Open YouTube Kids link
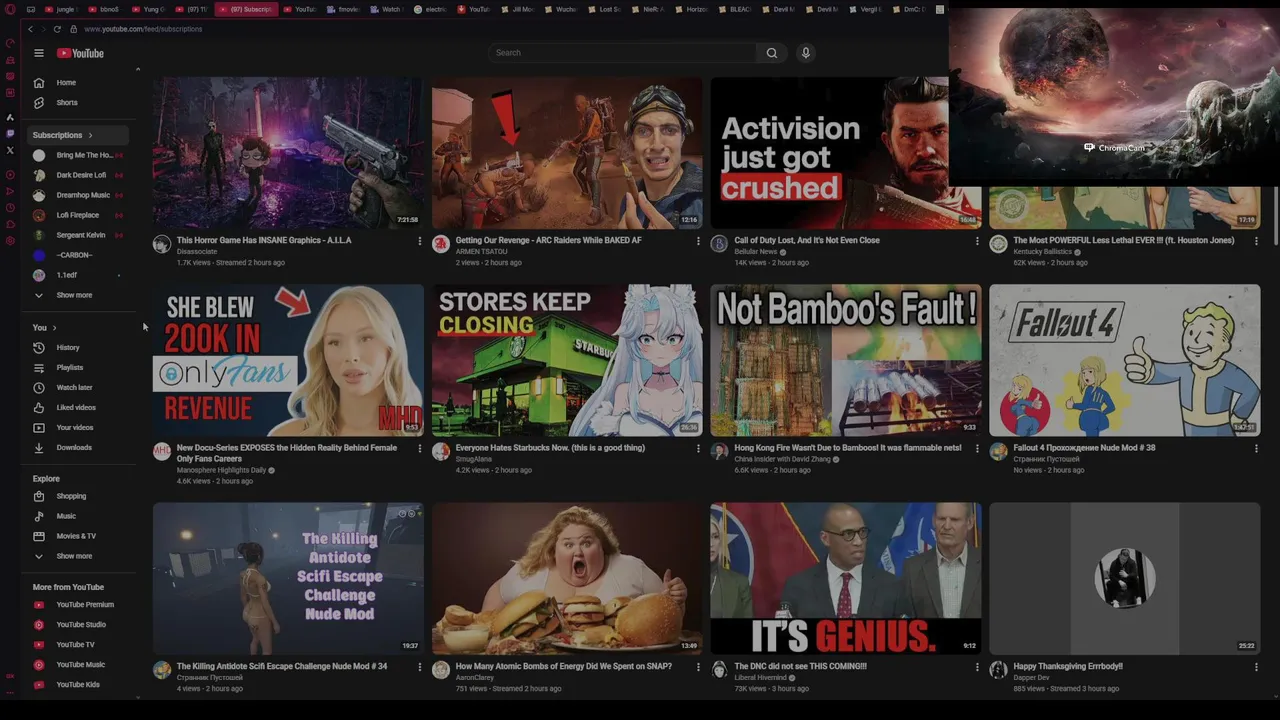The height and width of the screenshot is (720, 1280). coord(80,685)
